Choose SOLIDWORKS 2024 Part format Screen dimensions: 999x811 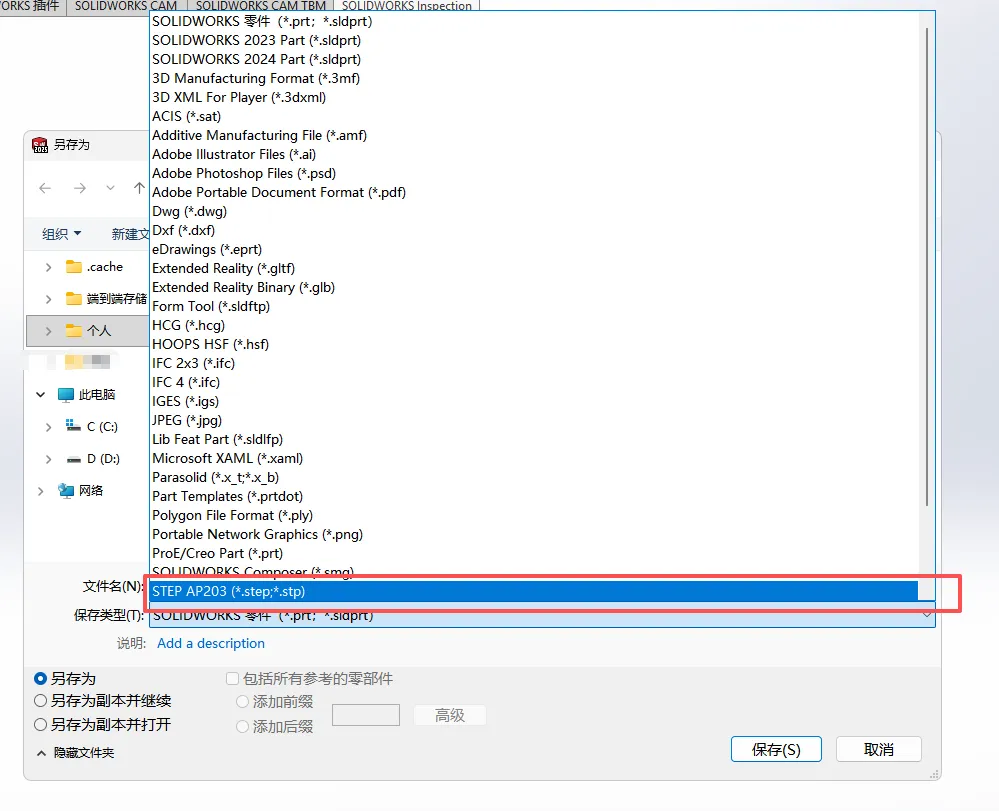(x=535, y=59)
